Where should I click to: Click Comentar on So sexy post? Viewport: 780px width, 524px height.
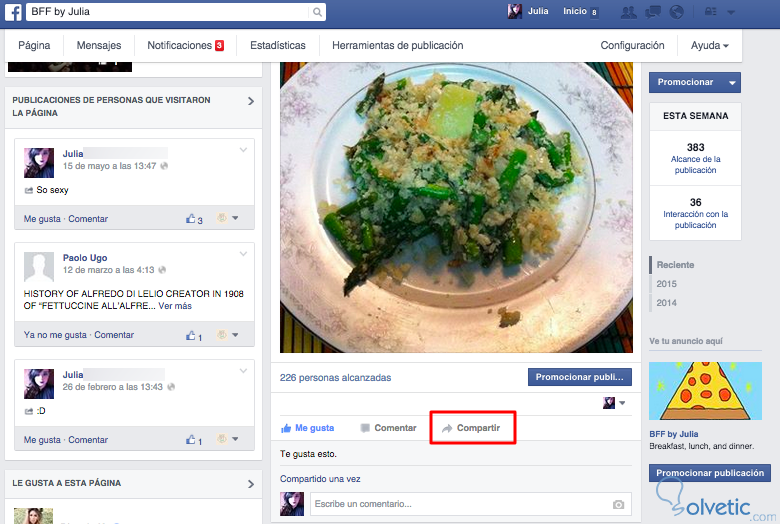click(88, 218)
